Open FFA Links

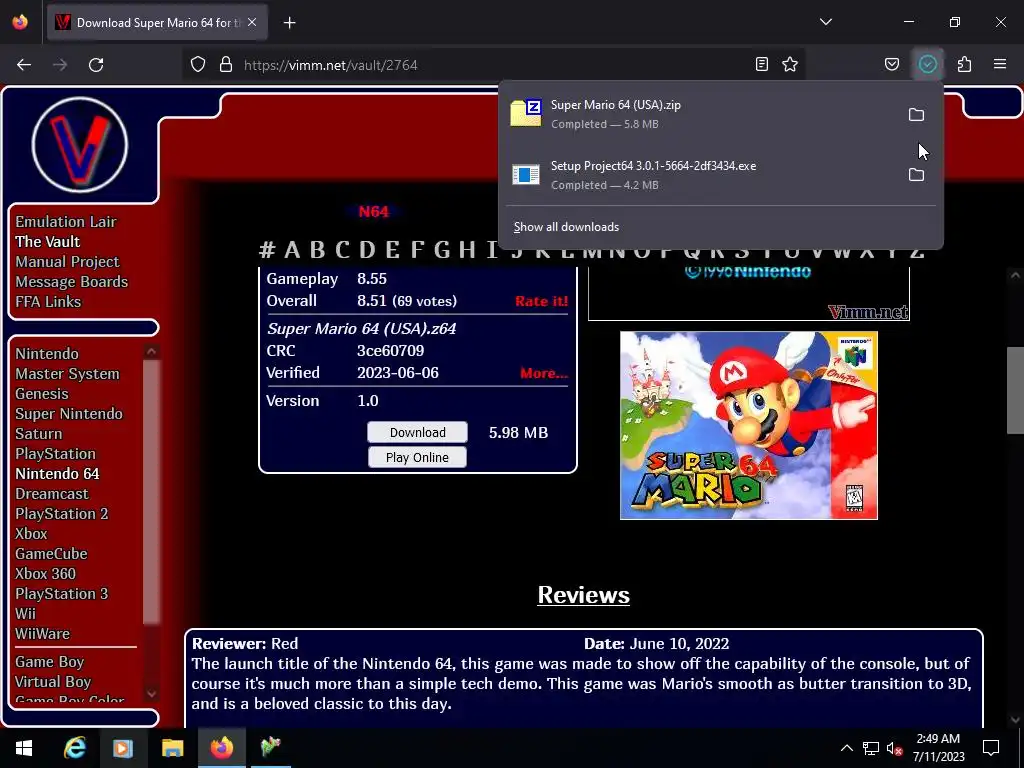pos(48,302)
